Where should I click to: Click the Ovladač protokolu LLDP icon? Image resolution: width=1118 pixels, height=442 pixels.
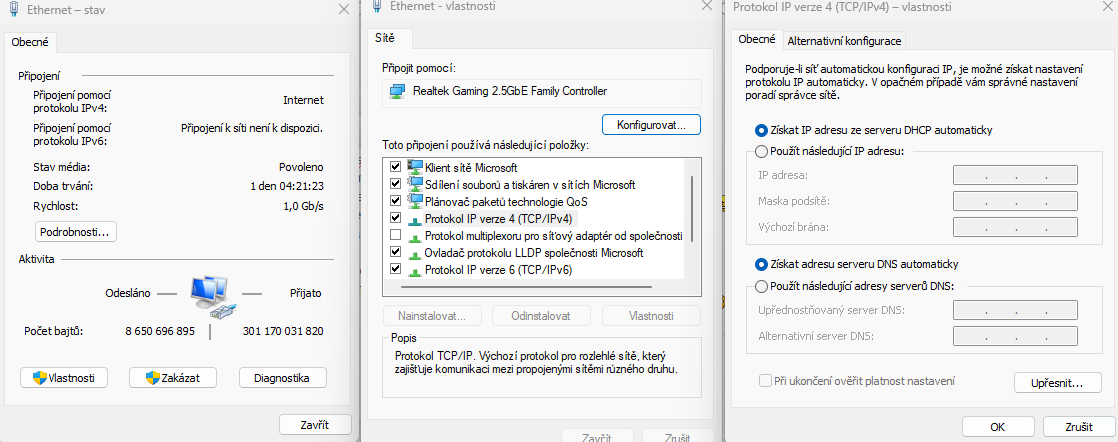(x=415, y=252)
